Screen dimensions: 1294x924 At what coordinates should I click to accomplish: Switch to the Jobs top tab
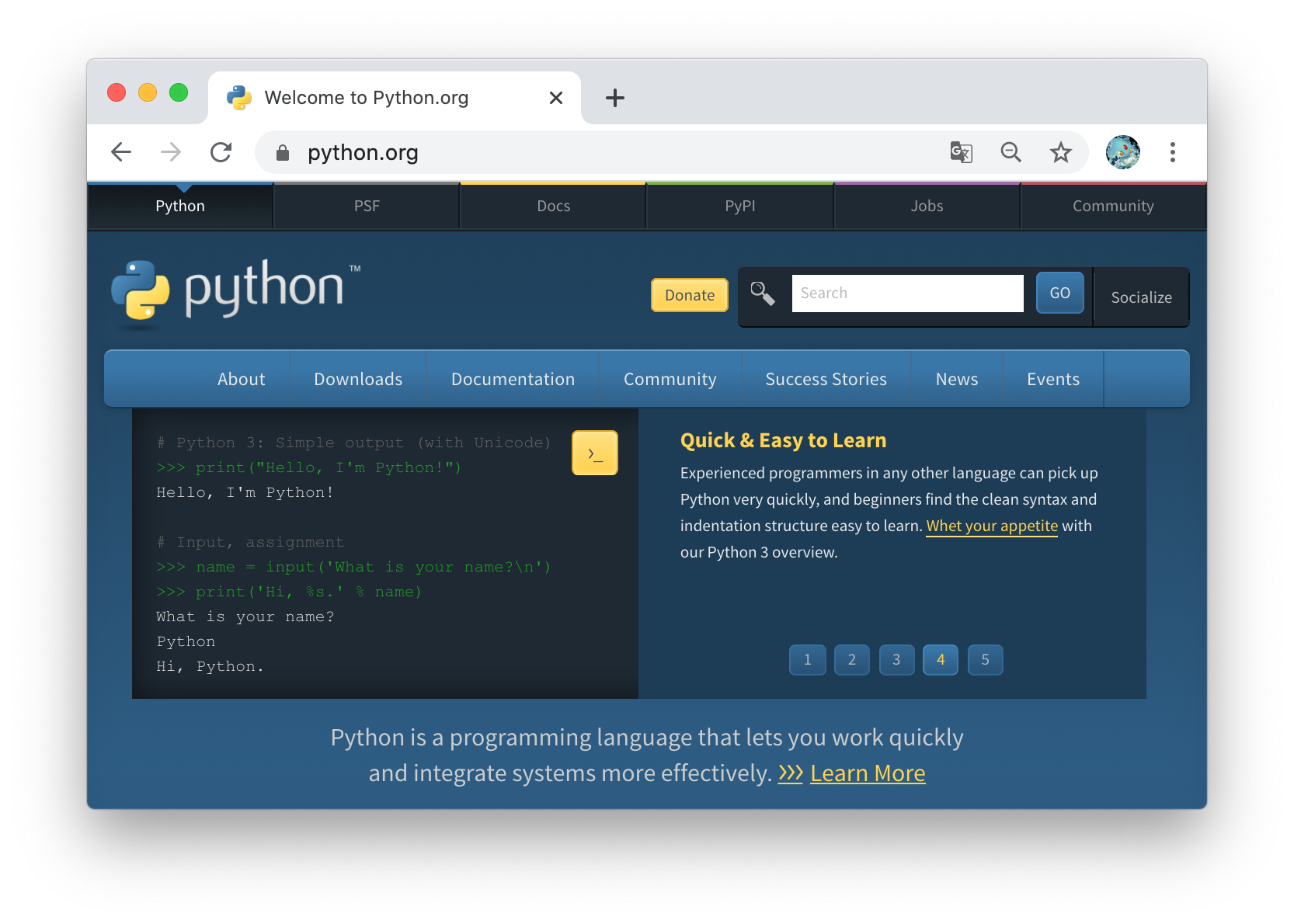coord(927,206)
